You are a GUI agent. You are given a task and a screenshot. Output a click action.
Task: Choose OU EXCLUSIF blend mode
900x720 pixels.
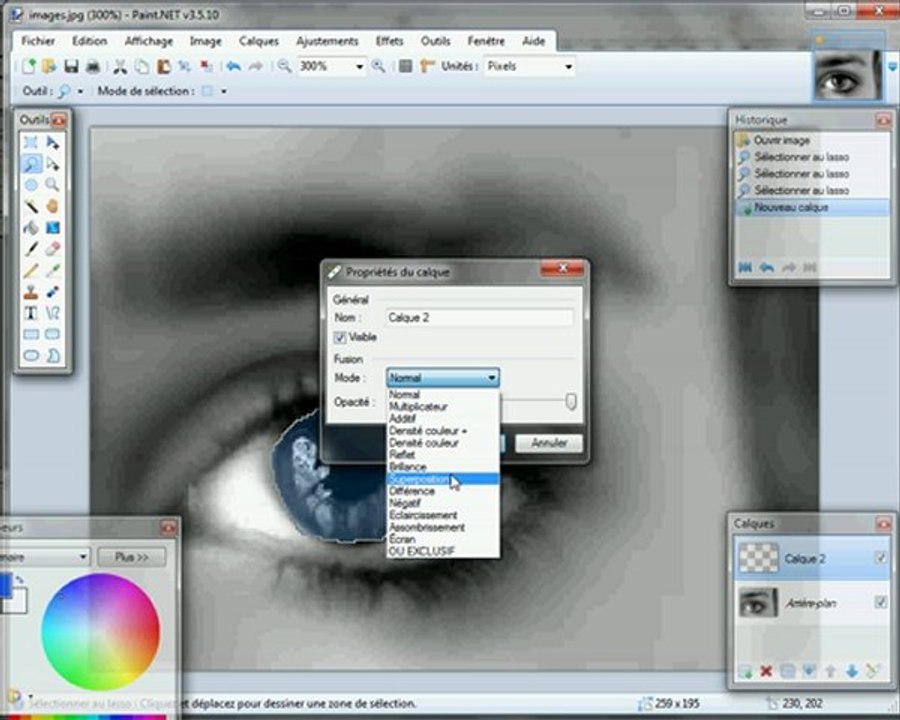coord(443,551)
